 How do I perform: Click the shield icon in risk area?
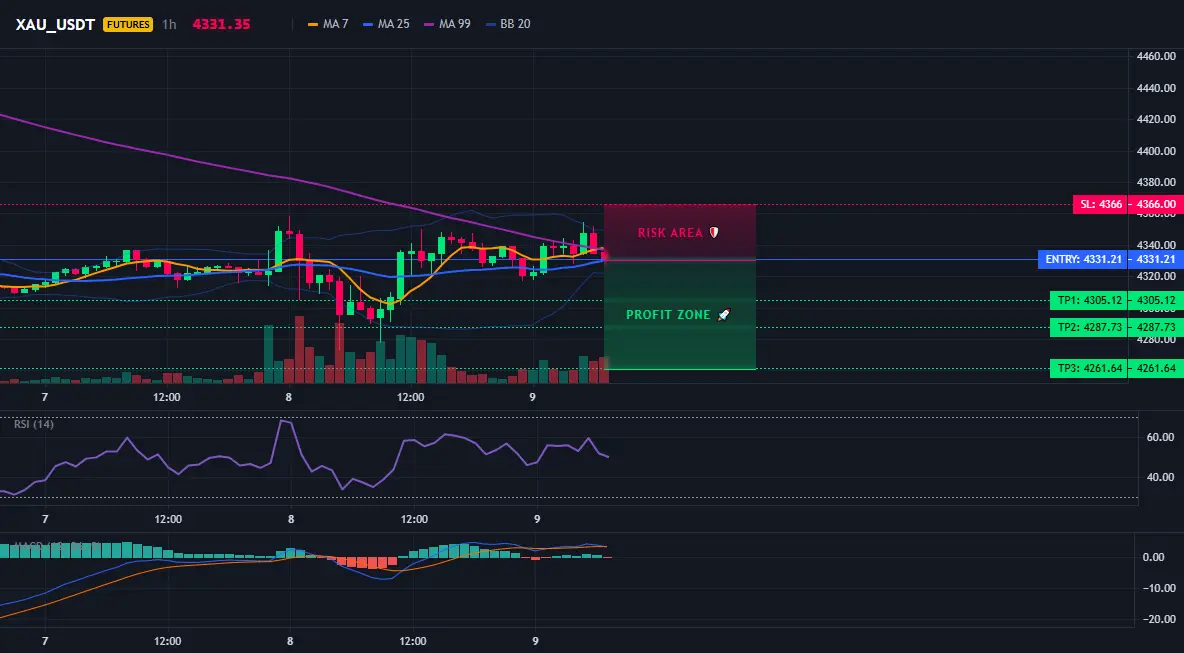click(714, 233)
